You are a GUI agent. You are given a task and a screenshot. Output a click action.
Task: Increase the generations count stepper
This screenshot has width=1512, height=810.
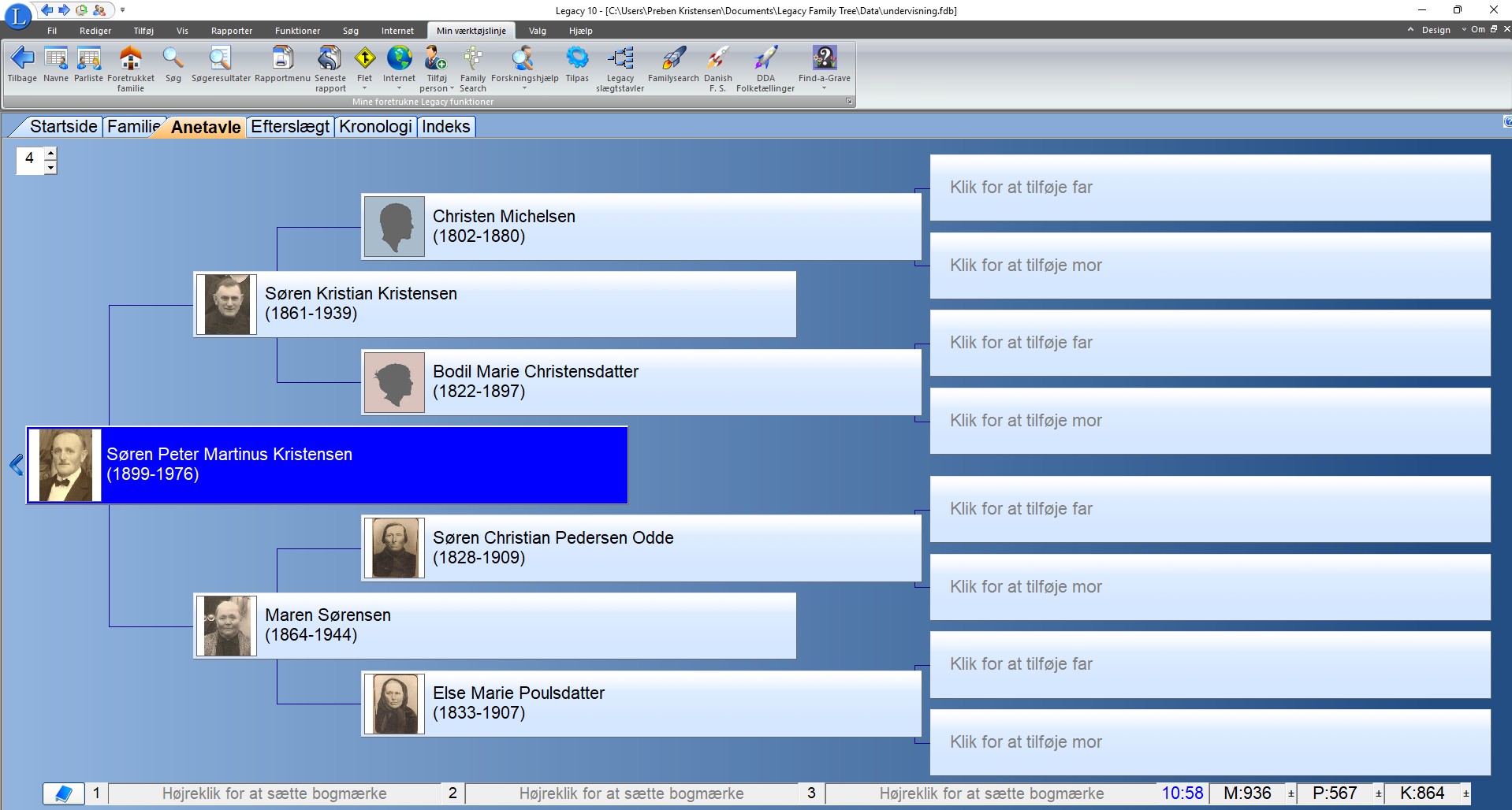pos(51,152)
